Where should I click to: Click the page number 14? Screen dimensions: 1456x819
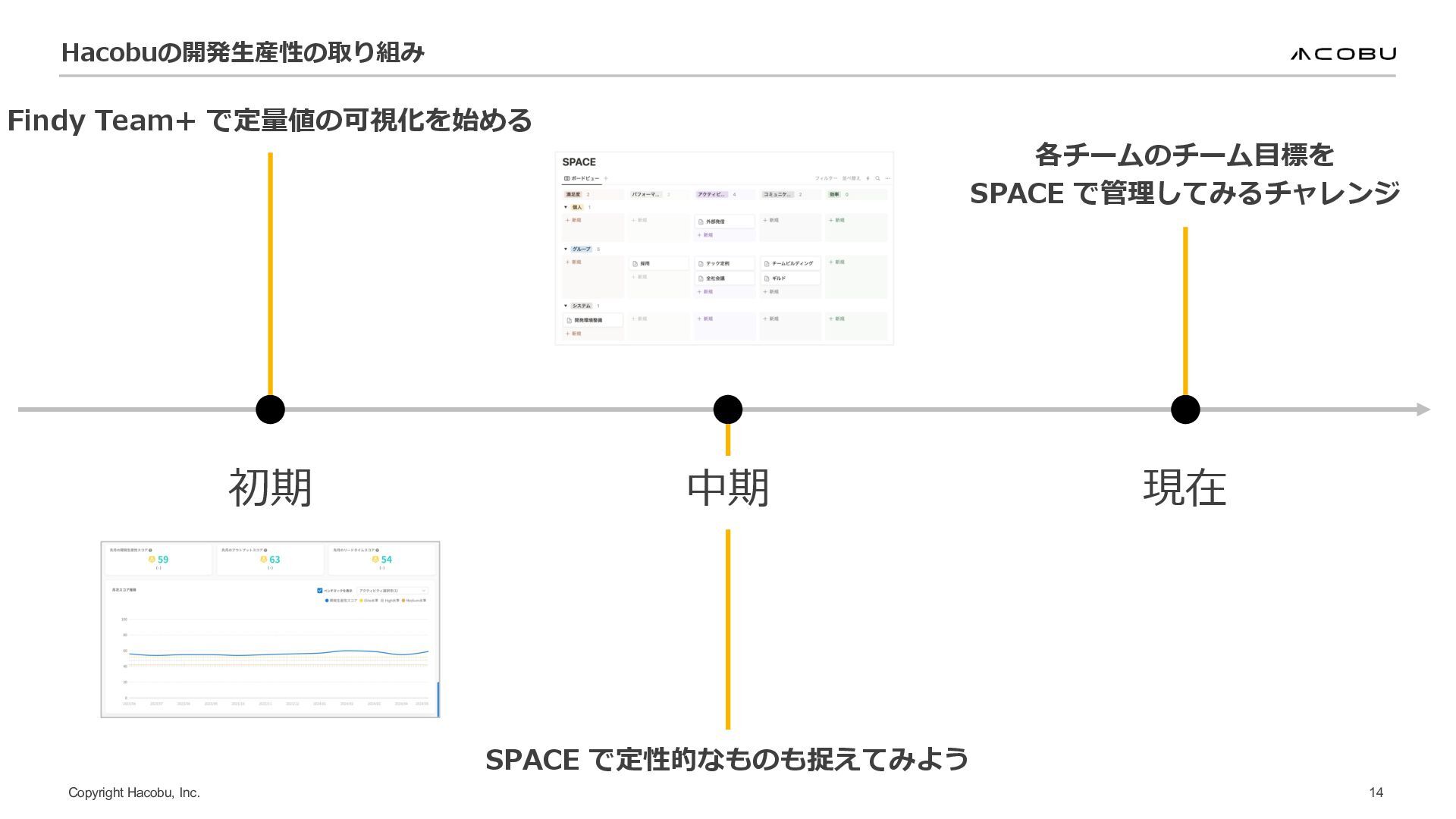tap(1376, 792)
